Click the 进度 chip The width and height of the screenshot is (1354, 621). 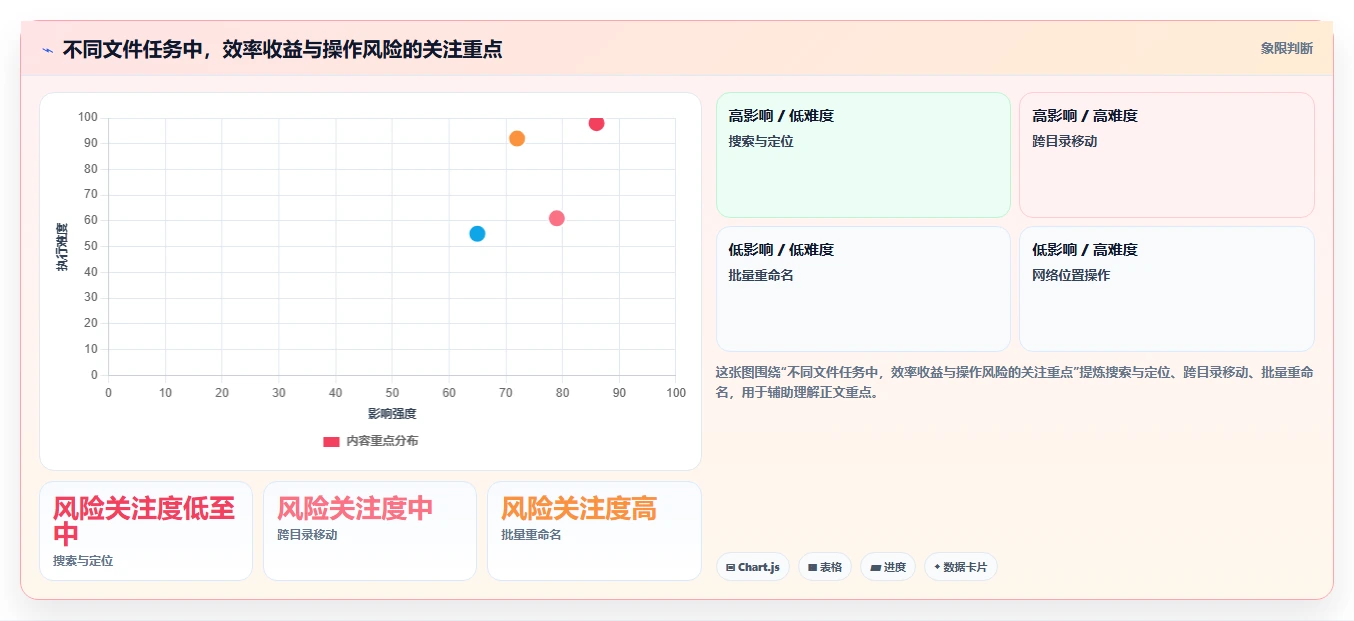point(888,567)
